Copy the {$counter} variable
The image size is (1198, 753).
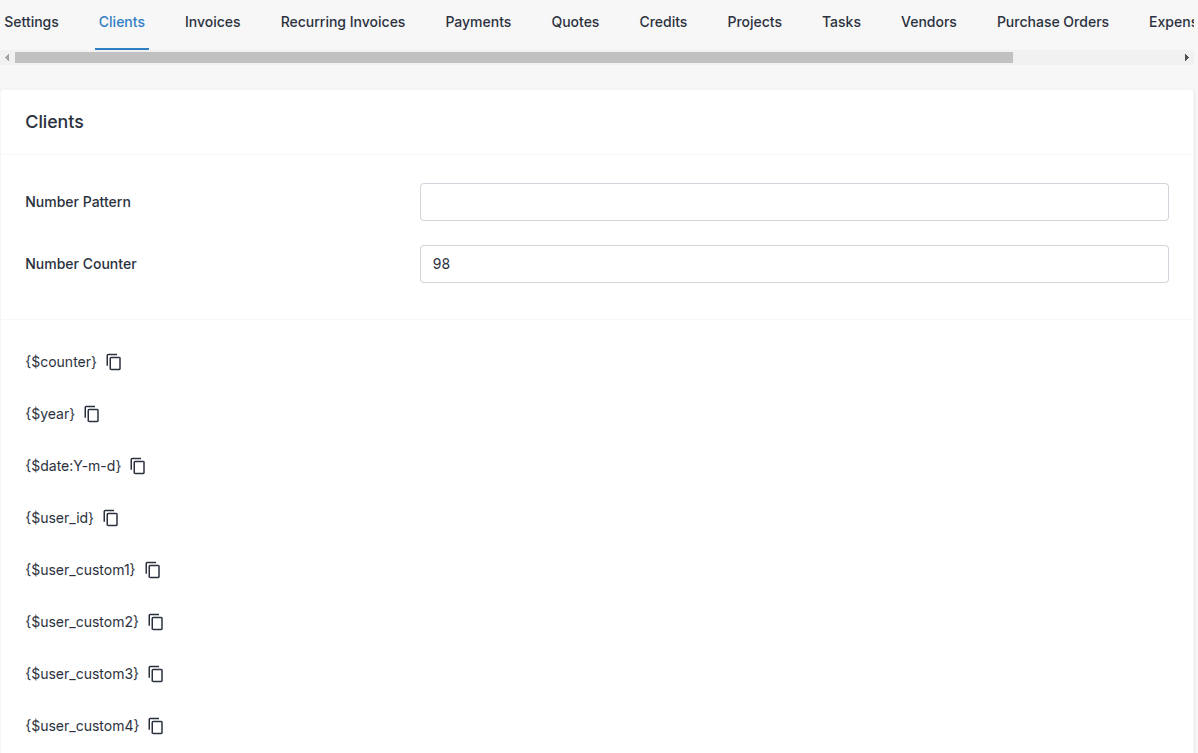tap(114, 362)
